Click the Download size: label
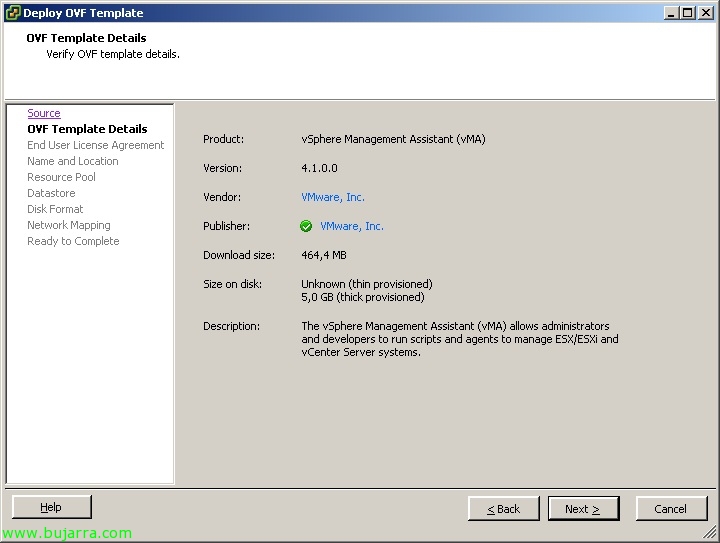720x543 pixels. click(239, 255)
